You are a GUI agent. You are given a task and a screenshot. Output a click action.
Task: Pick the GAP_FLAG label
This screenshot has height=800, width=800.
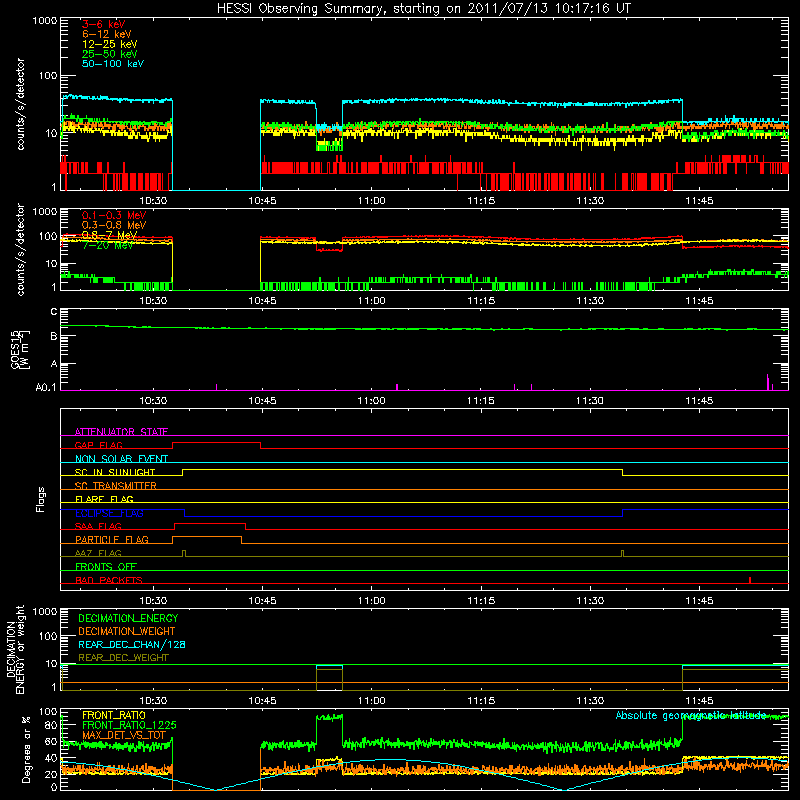[x=98, y=445]
